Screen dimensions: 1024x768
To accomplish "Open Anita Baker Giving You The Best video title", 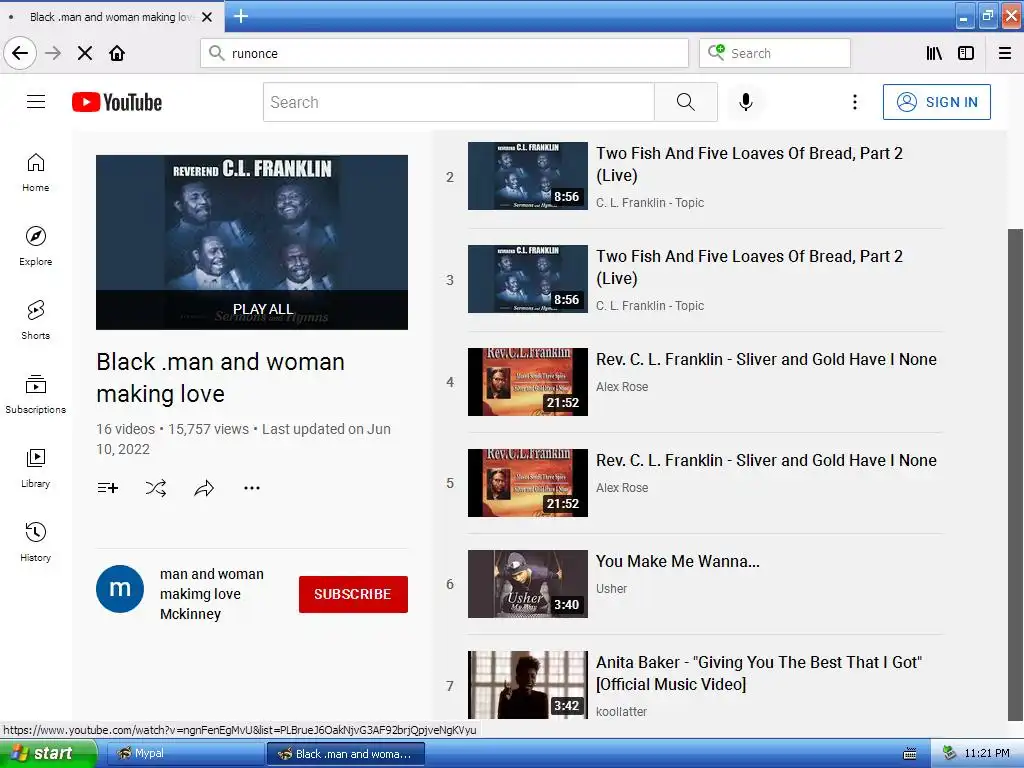I will (x=759, y=673).
